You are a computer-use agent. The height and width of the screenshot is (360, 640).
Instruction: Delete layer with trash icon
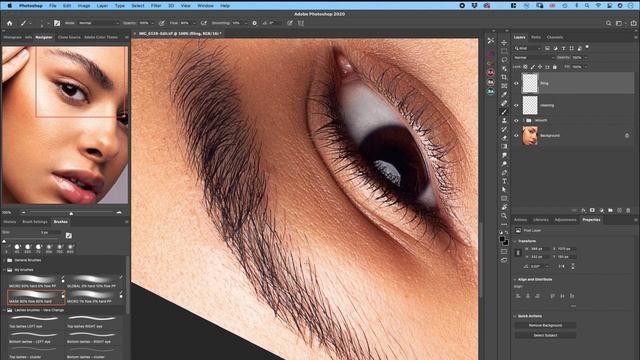point(628,210)
